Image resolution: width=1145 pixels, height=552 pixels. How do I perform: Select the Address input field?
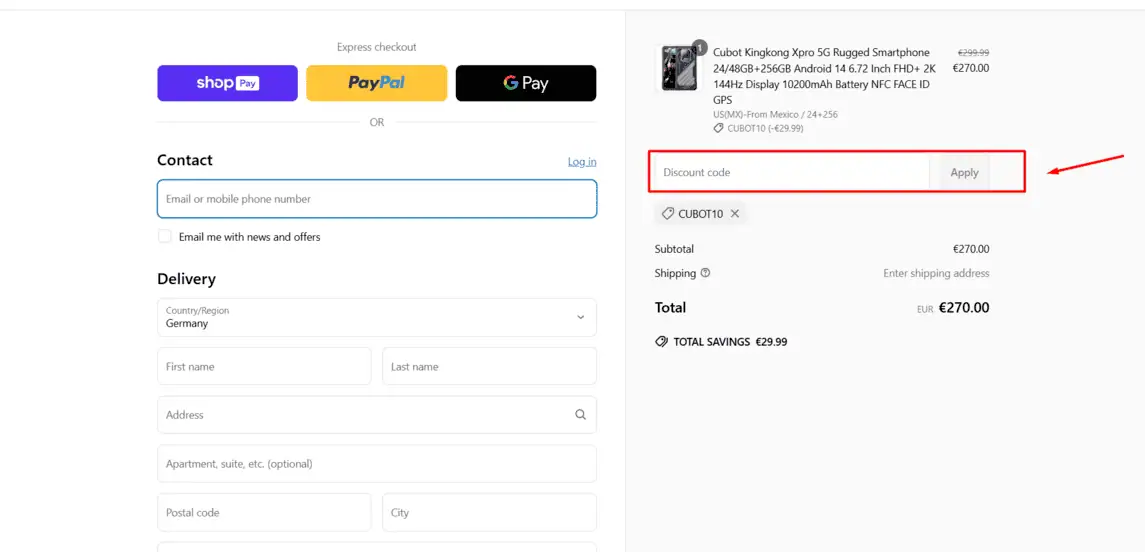coord(377,415)
